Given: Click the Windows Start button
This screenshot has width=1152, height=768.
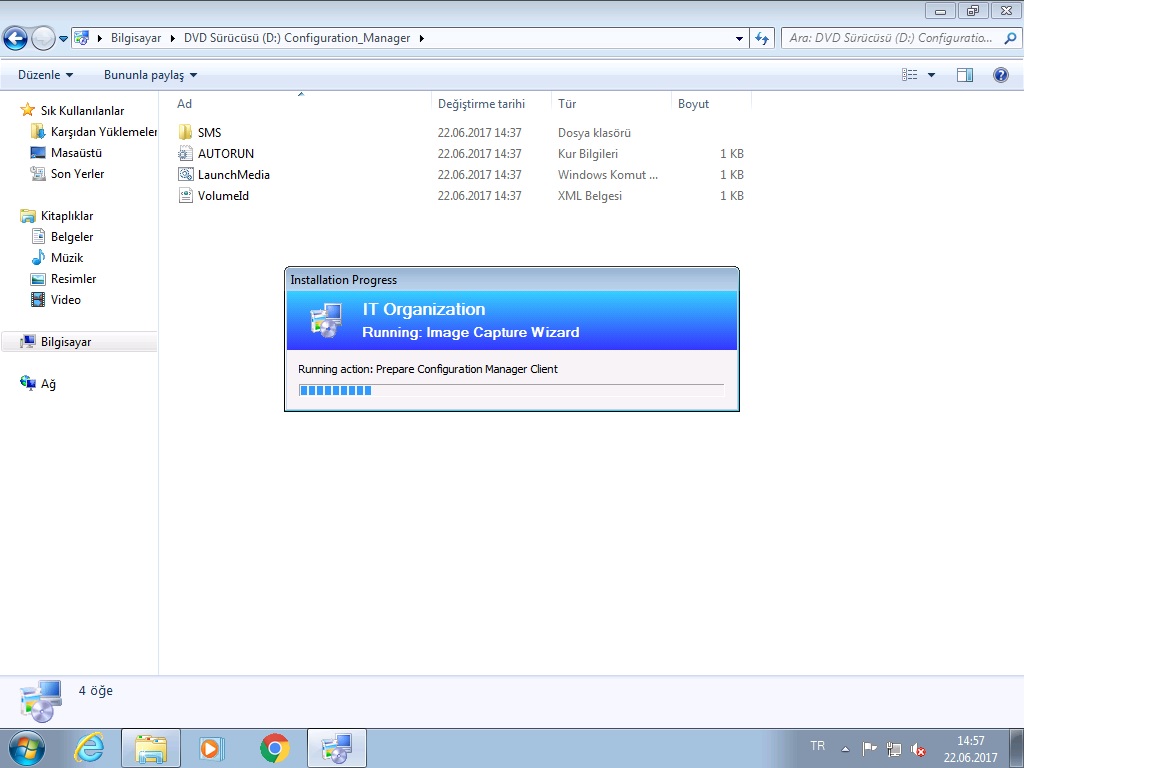Looking at the screenshot, I should [x=26, y=747].
